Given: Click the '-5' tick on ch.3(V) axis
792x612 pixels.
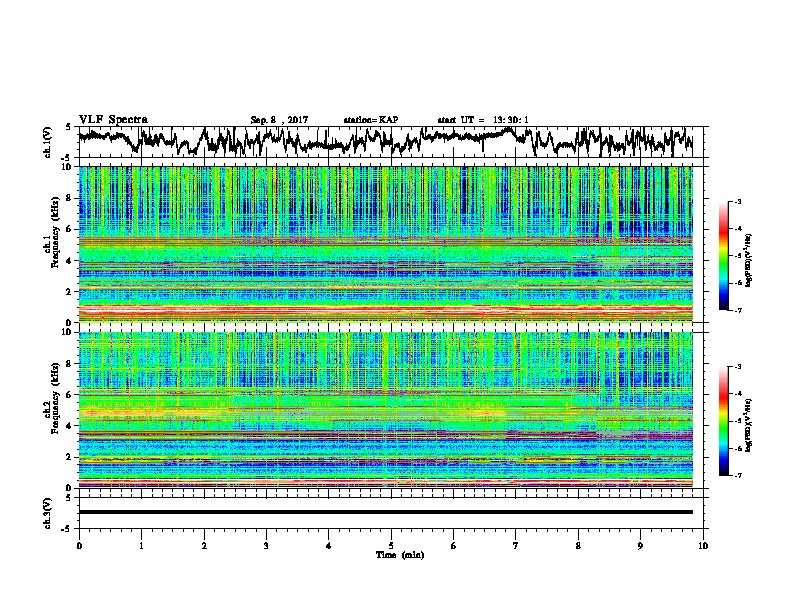Looking at the screenshot, I should [66, 529].
